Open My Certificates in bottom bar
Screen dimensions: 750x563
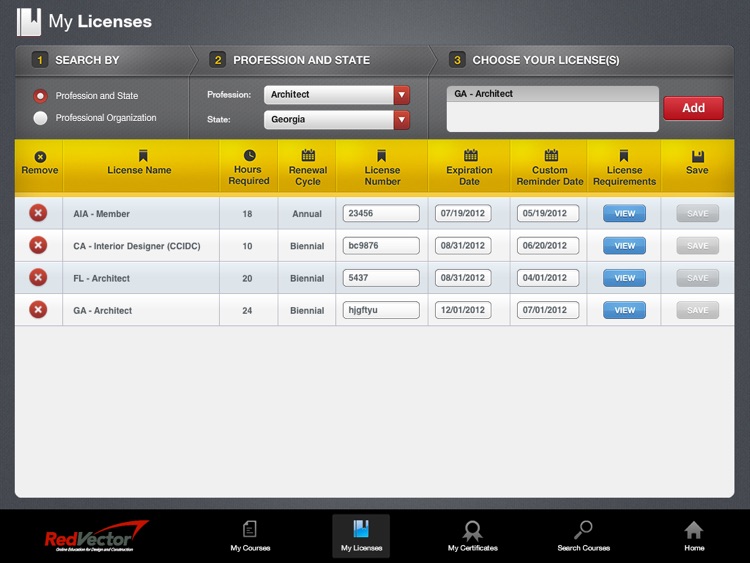point(473,536)
